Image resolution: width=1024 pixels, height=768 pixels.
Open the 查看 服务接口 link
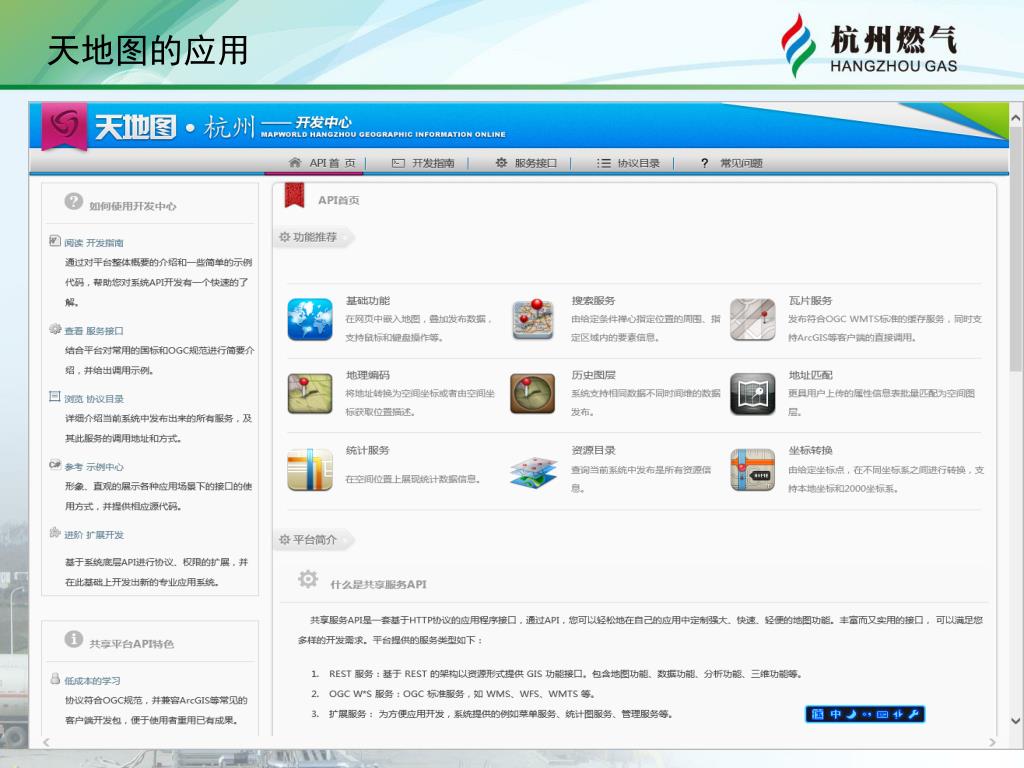coord(94,331)
